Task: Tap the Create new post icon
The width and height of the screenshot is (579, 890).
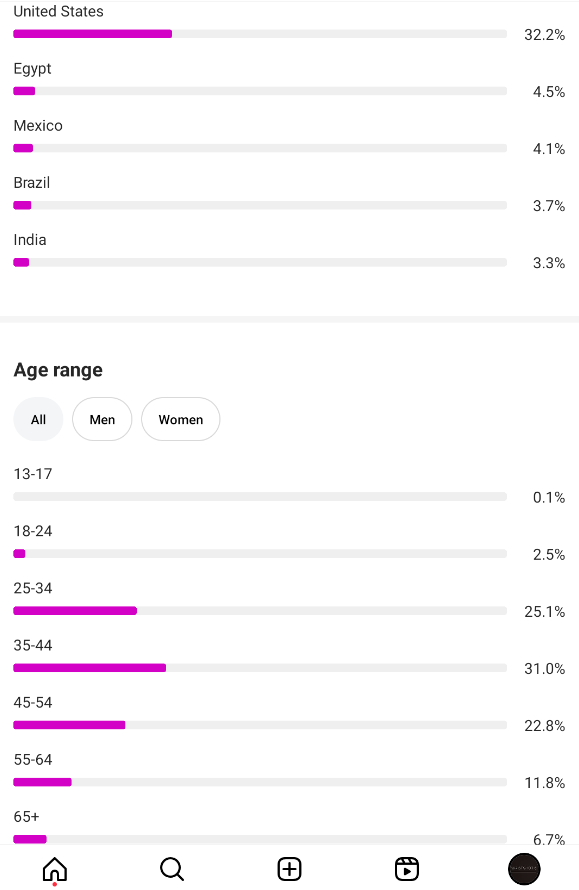Action: click(290, 869)
